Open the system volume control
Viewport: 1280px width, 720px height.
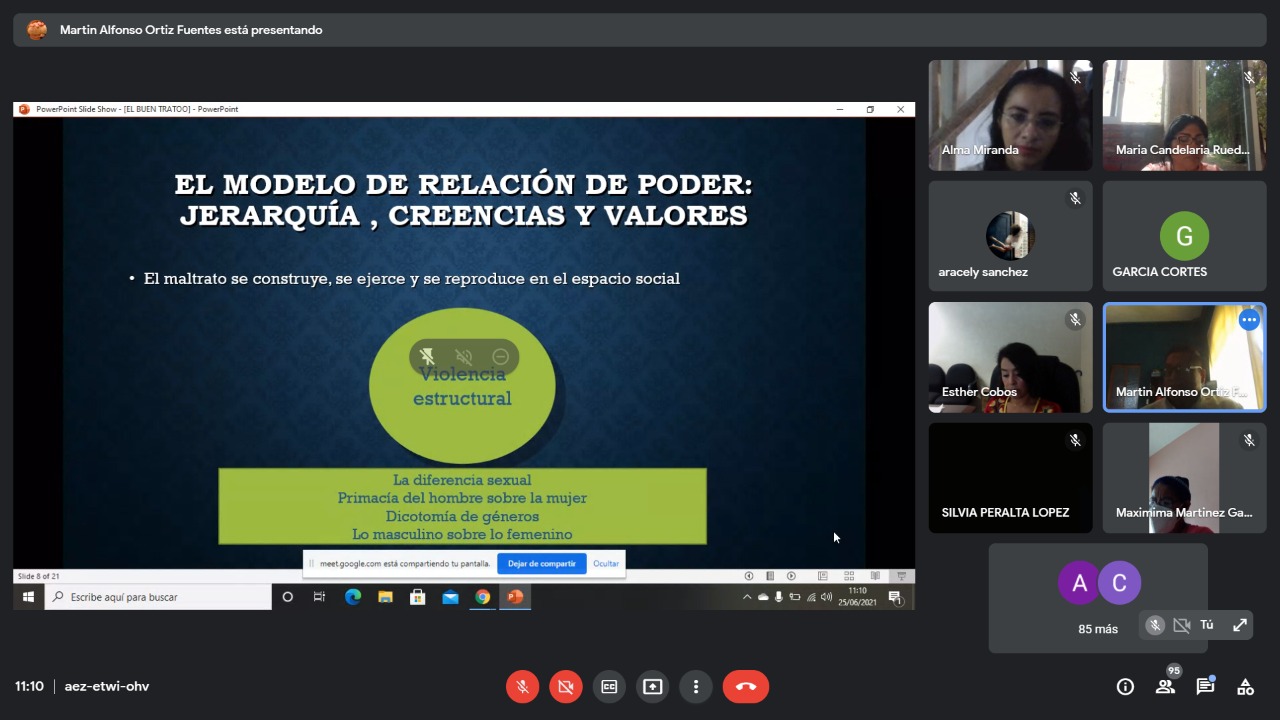tap(826, 598)
